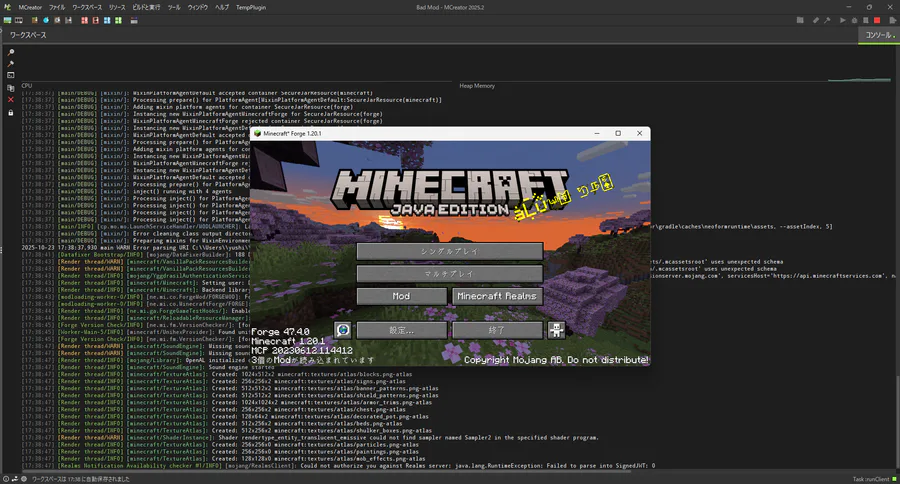
Task: Click the globe language icon in Minecraft
Action: (x=343, y=330)
